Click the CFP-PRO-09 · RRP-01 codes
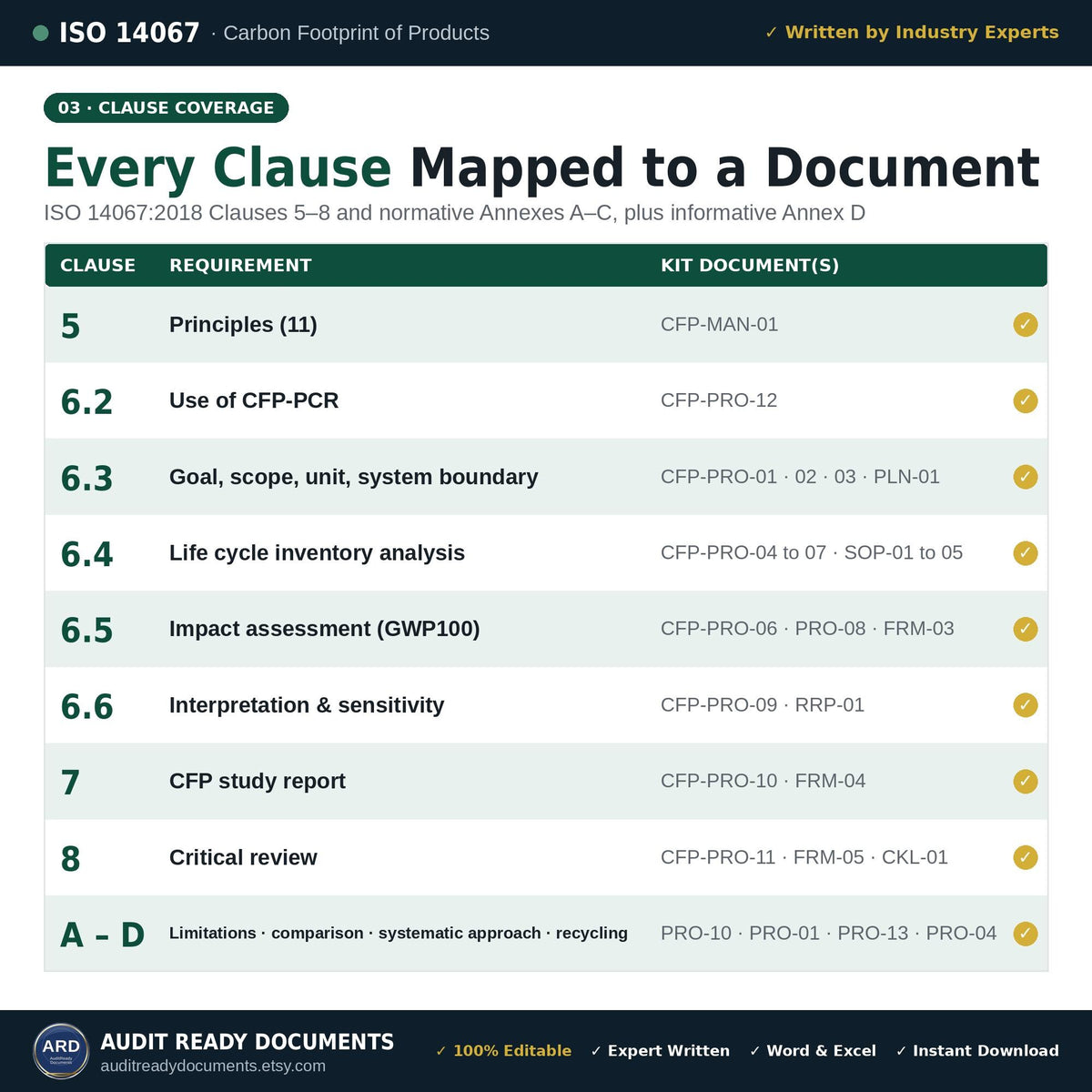 pyautogui.click(x=763, y=705)
